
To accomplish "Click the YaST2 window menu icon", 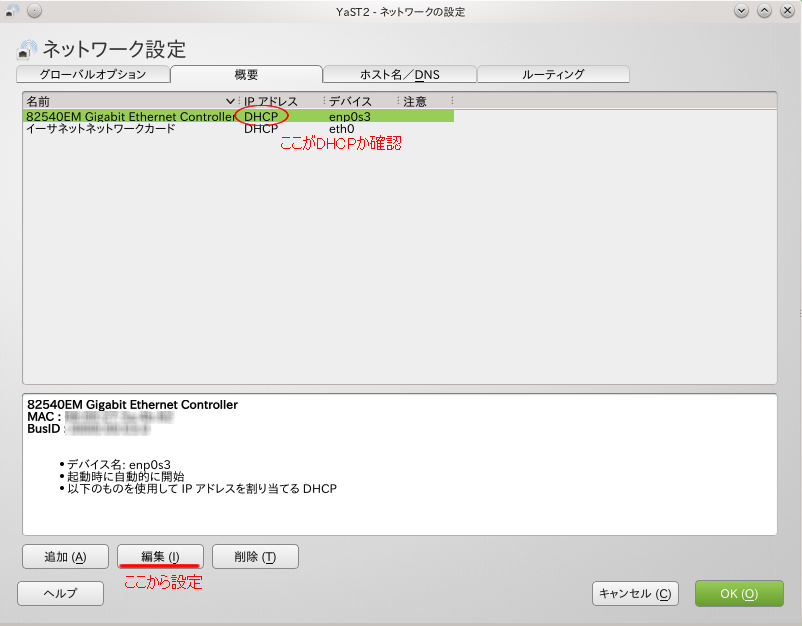I will pyautogui.click(x=13, y=11).
